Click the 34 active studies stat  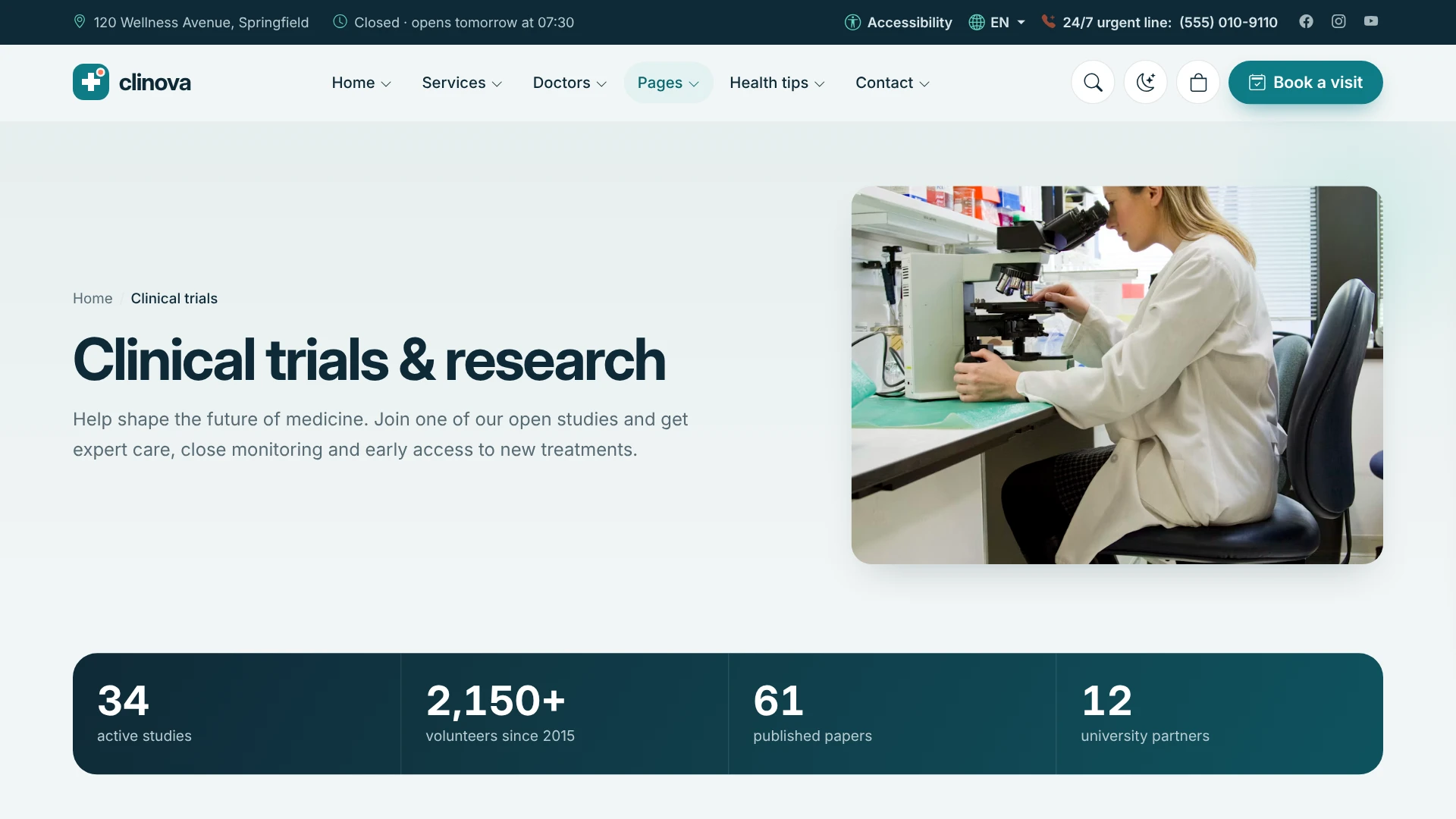[237, 714]
